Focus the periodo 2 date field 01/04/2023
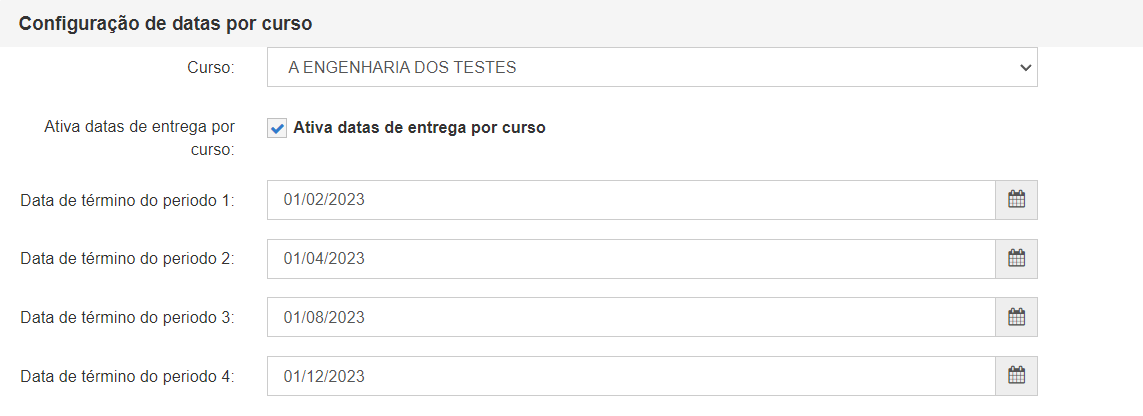 (x=631, y=259)
